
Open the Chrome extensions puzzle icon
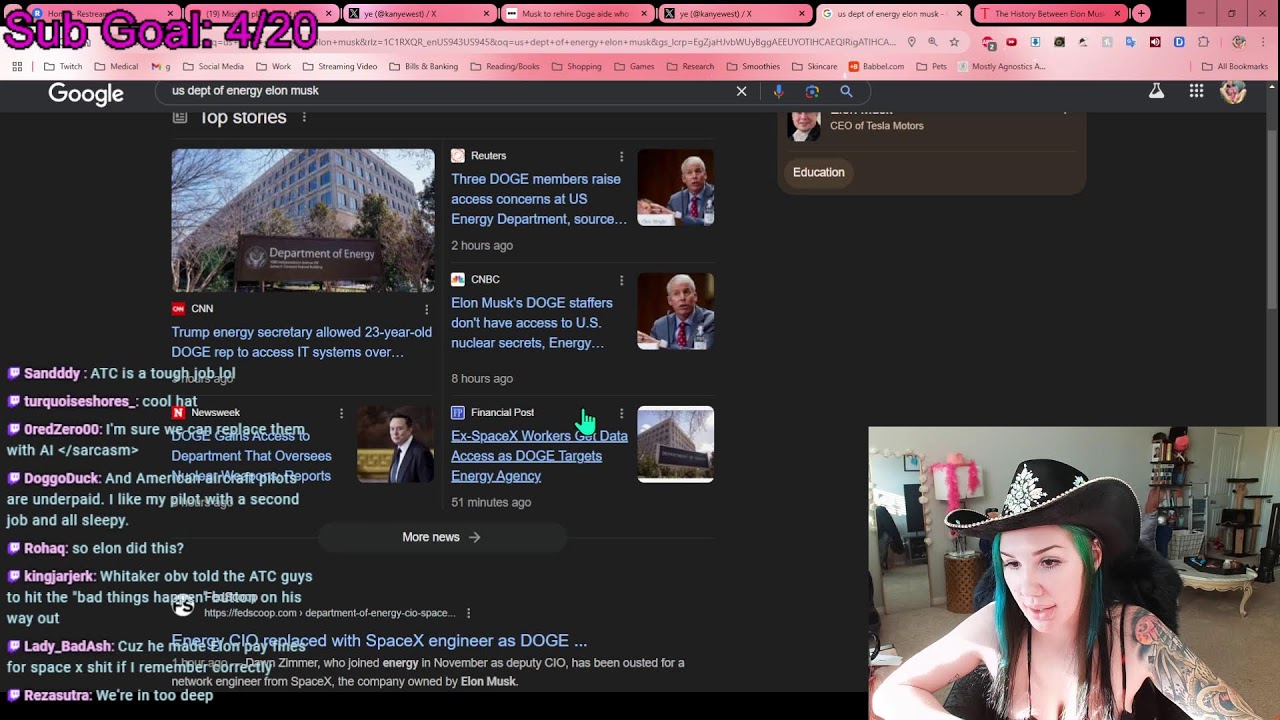pos(1203,42)
